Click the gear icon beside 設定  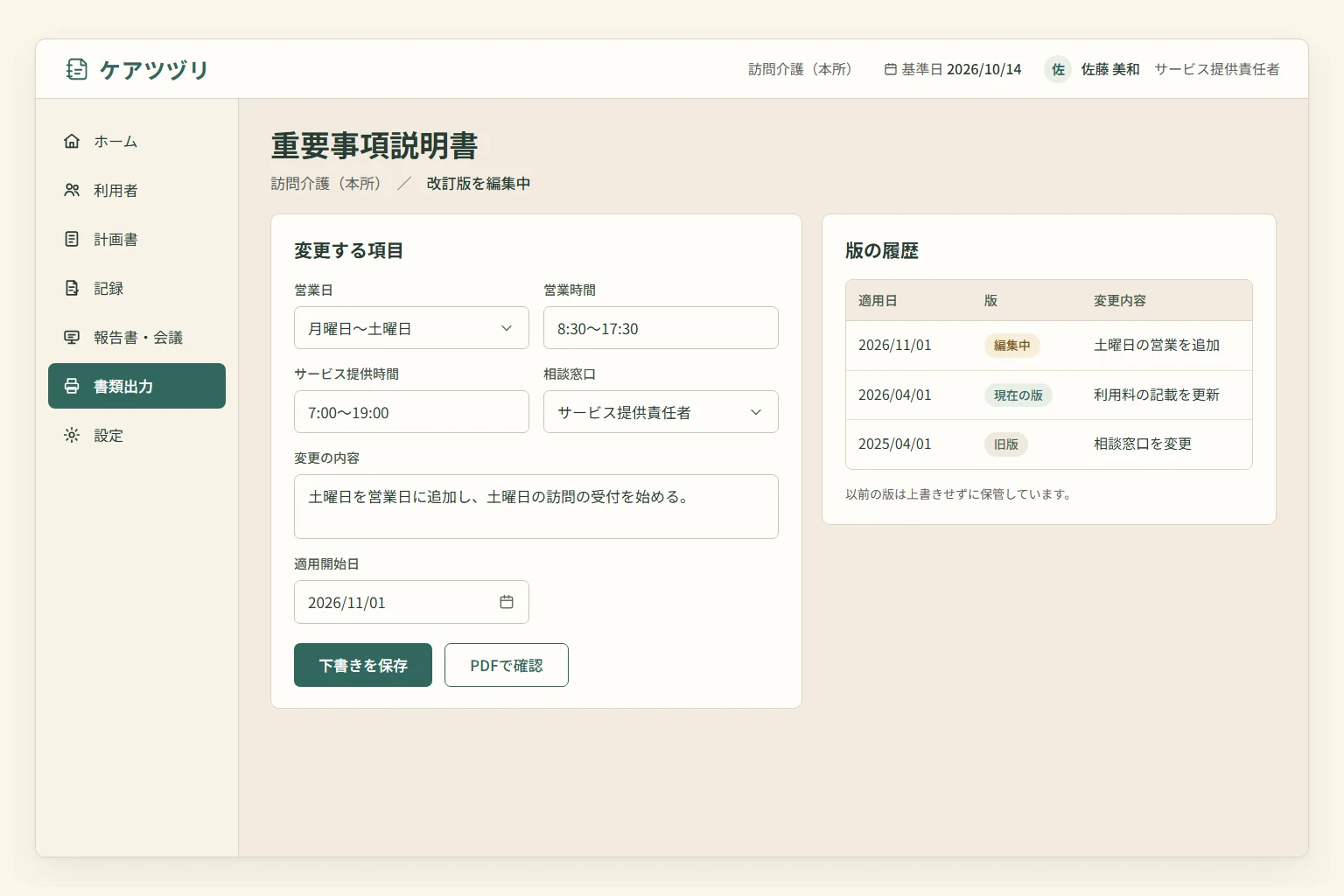click(x=72, y=435)
